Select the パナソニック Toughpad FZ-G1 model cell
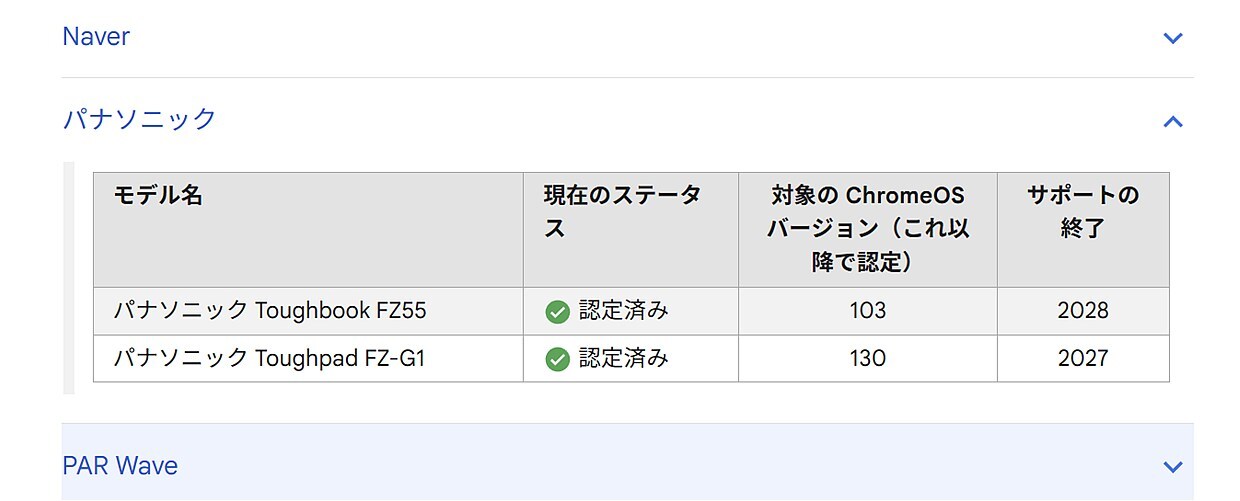 point(269,358)
